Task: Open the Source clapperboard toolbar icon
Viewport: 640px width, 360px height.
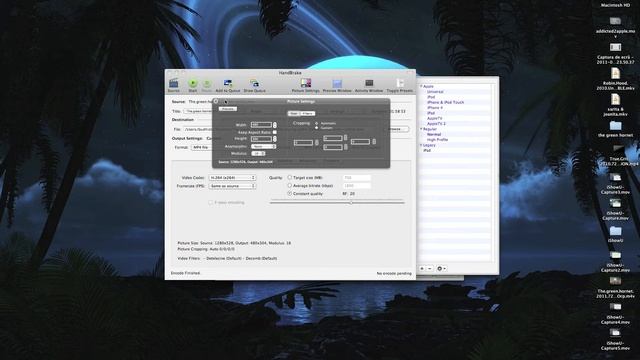Action: click(x=173, y=84)
